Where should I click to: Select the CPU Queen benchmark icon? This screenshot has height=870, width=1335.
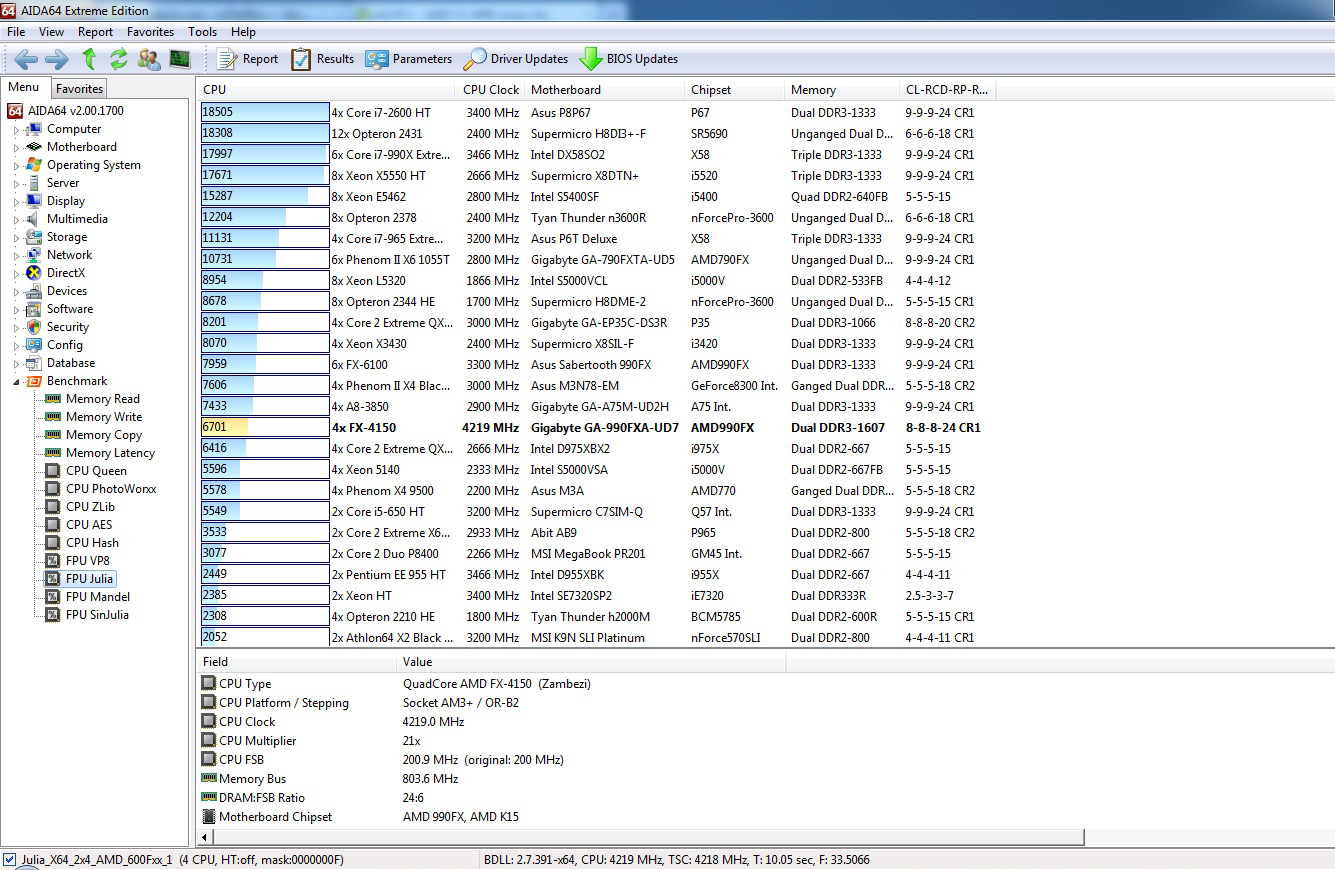click(53, 471)
